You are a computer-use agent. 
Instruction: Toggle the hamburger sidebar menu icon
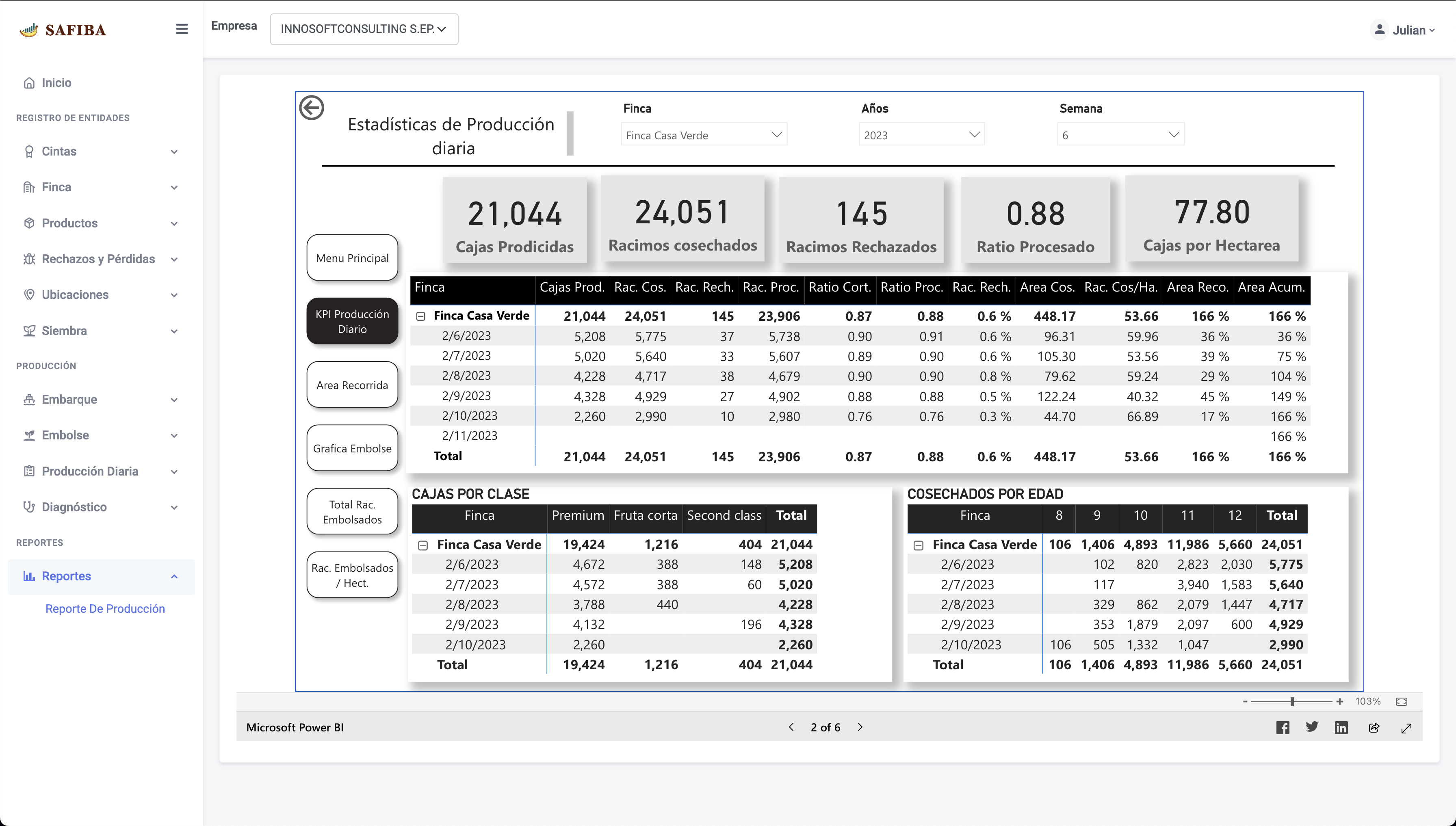[182, 29]
